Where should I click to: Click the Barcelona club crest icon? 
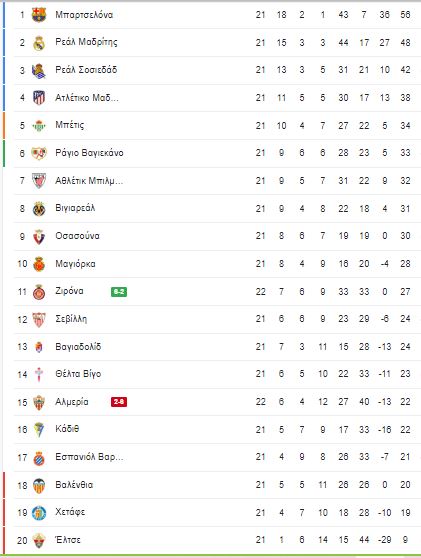[x=39, y=15]
